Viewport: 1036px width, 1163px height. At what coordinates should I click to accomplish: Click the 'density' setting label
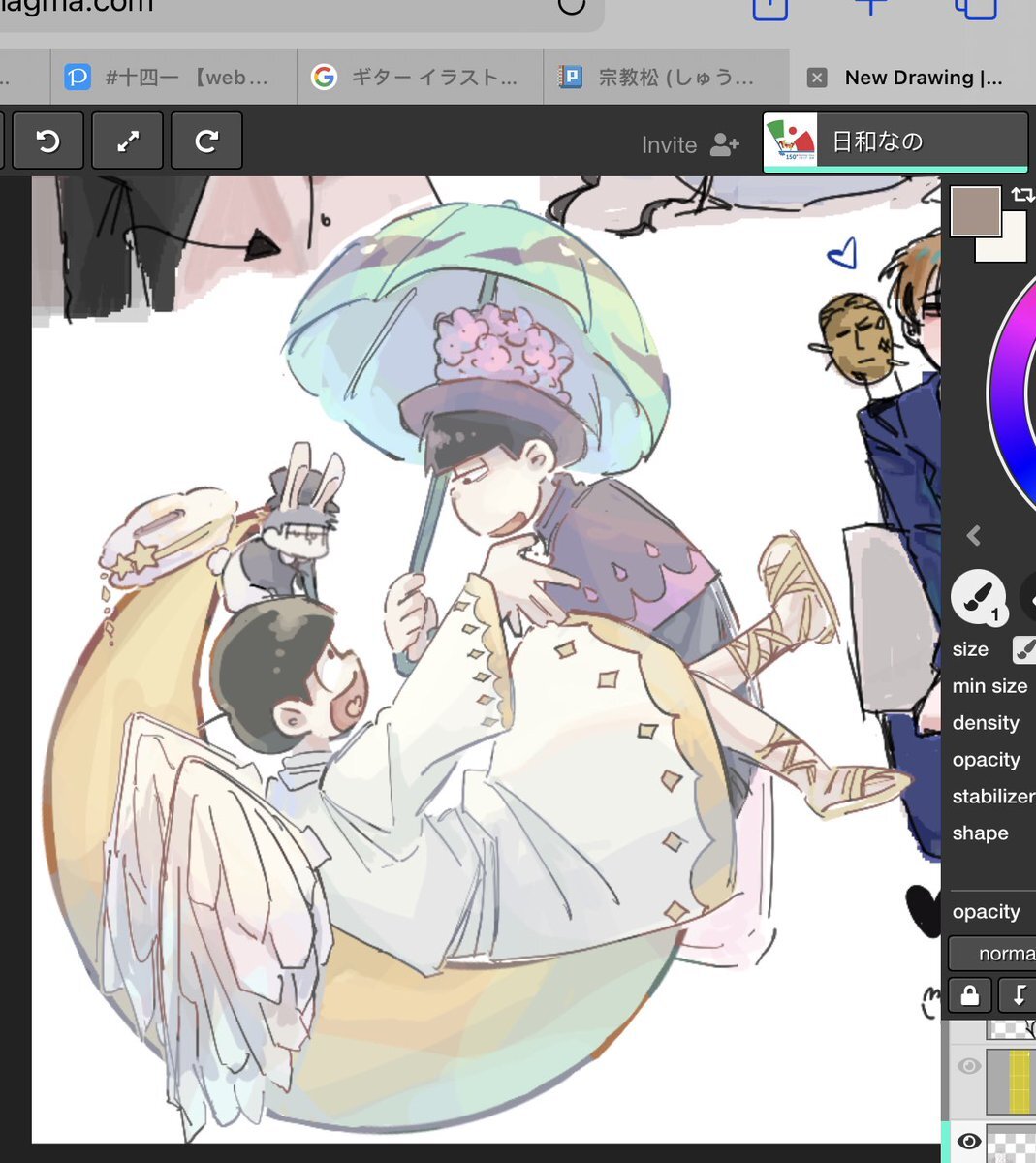(986, 723)
